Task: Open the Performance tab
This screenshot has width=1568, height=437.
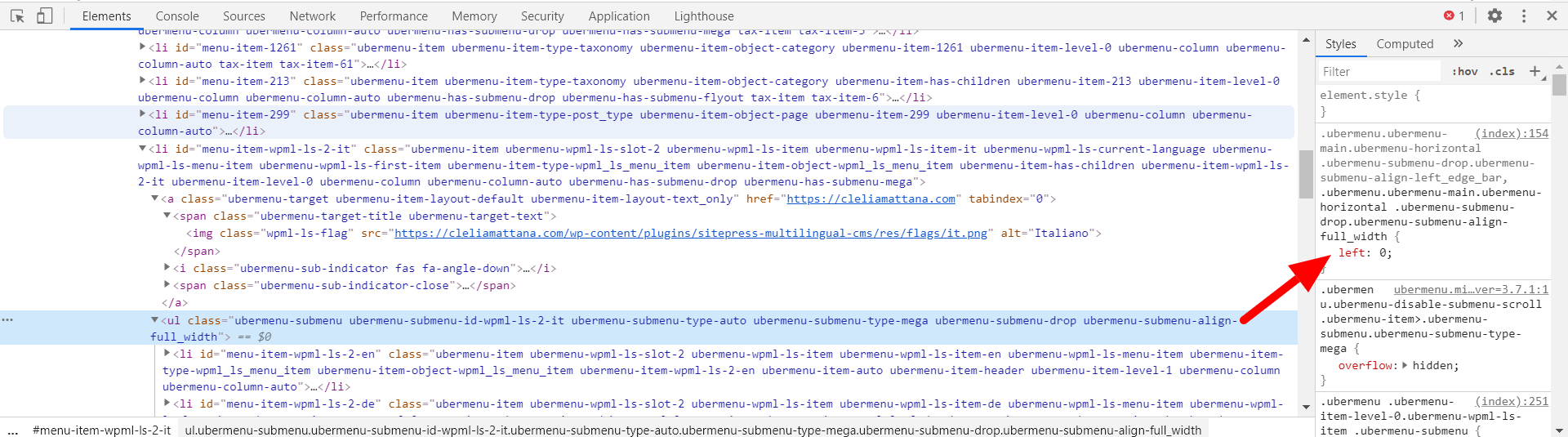Action: coord(394,16)
